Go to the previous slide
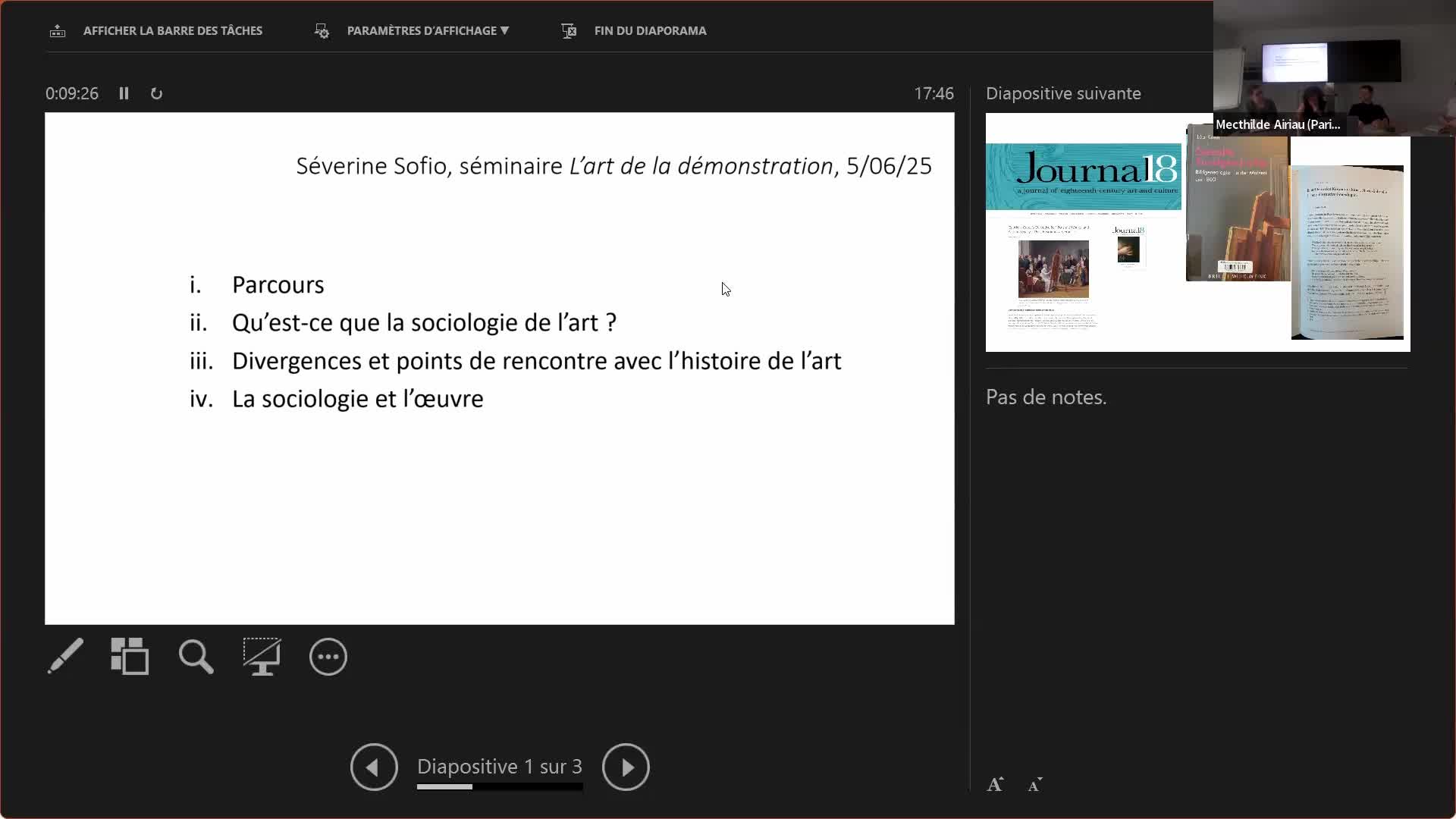Viewport: 1456px width, 819px height. tap(374, 767)
